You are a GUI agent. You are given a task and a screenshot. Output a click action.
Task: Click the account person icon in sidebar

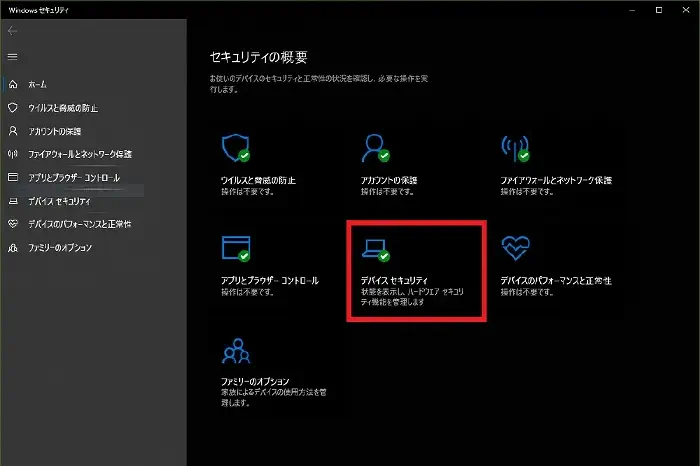coord(13,131)
